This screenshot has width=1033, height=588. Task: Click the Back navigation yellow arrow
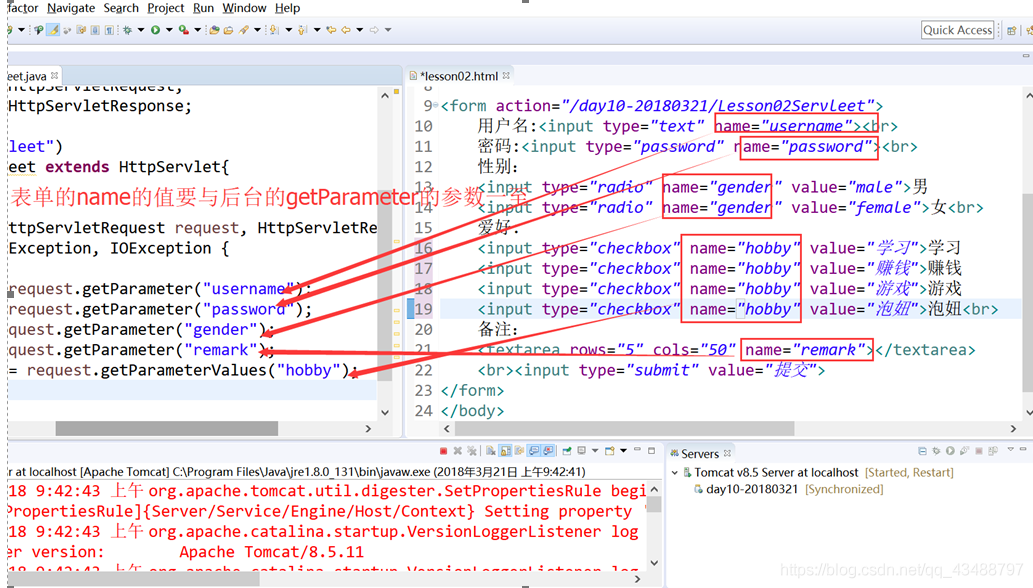click(346, 30)
